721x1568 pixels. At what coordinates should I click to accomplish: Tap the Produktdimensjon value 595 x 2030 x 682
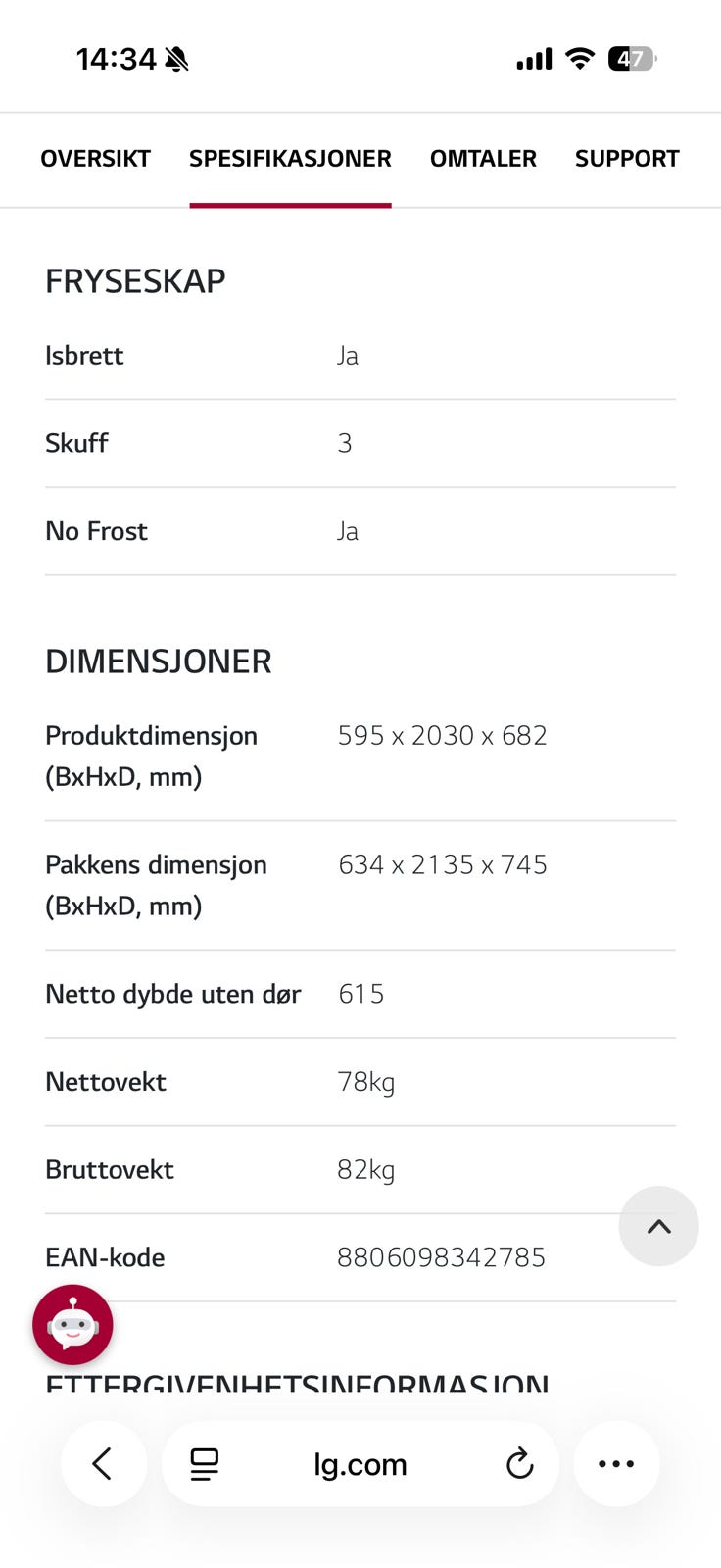(x=442, y=735)
